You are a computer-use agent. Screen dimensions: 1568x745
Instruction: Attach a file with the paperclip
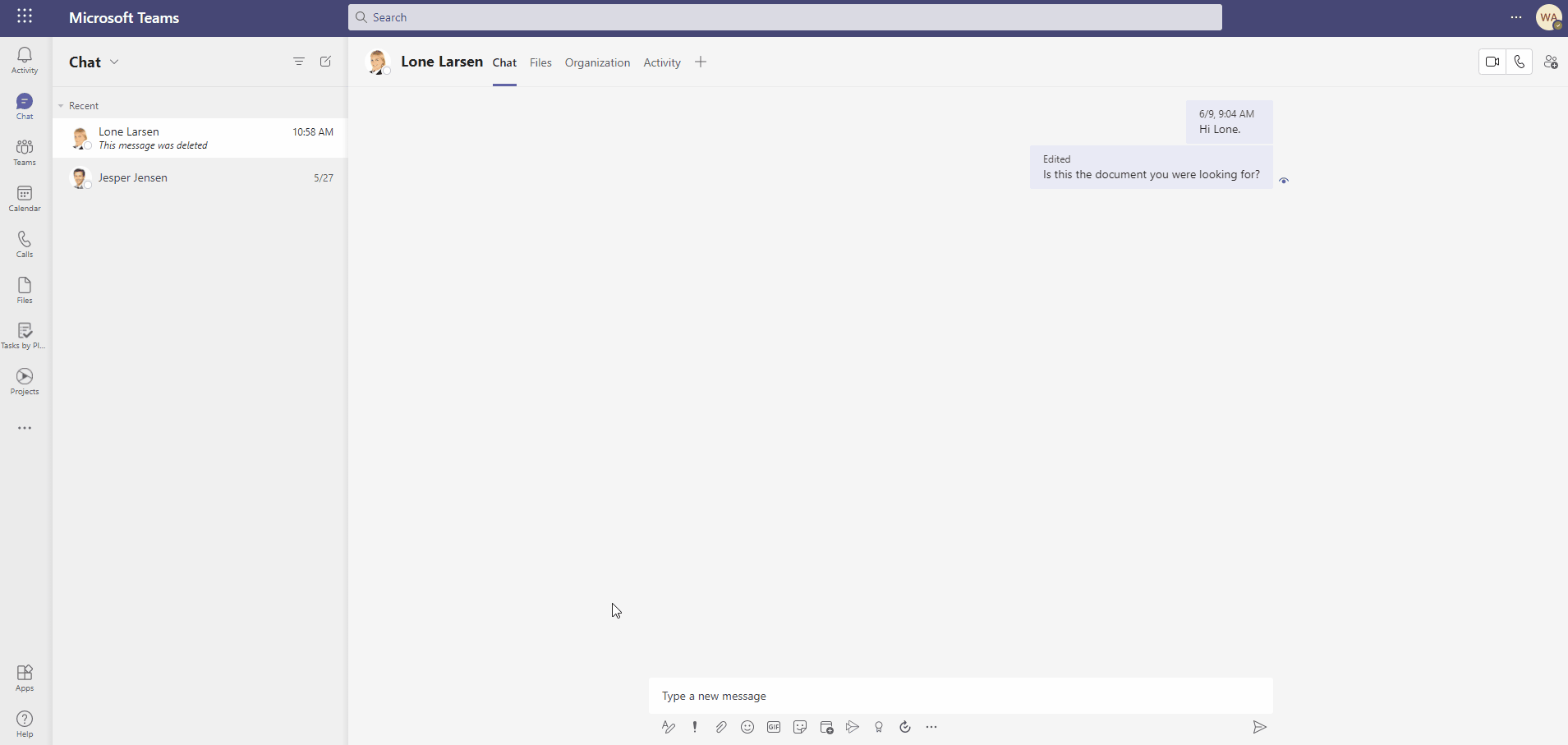coord(721,727)
